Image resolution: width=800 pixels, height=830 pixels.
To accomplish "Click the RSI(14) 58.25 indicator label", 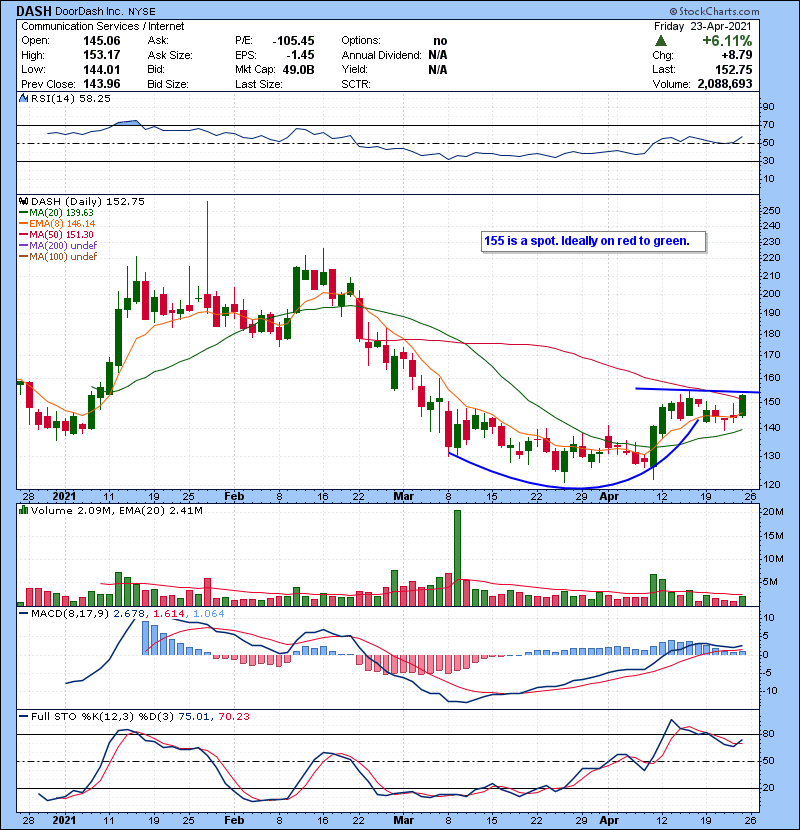I will coord(71,98).
